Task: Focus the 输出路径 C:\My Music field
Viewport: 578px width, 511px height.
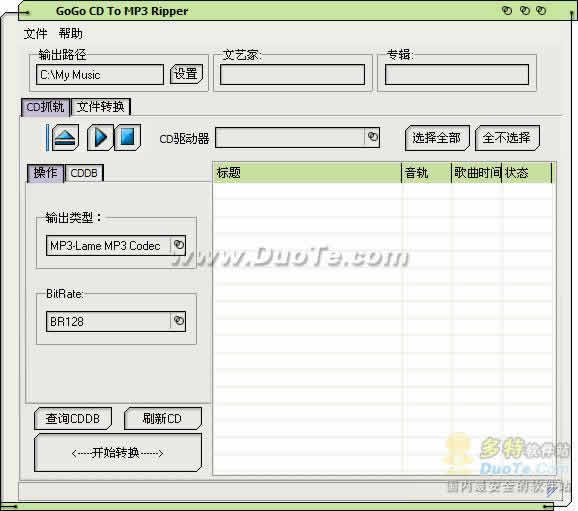Action: click(x=100, y=74)
